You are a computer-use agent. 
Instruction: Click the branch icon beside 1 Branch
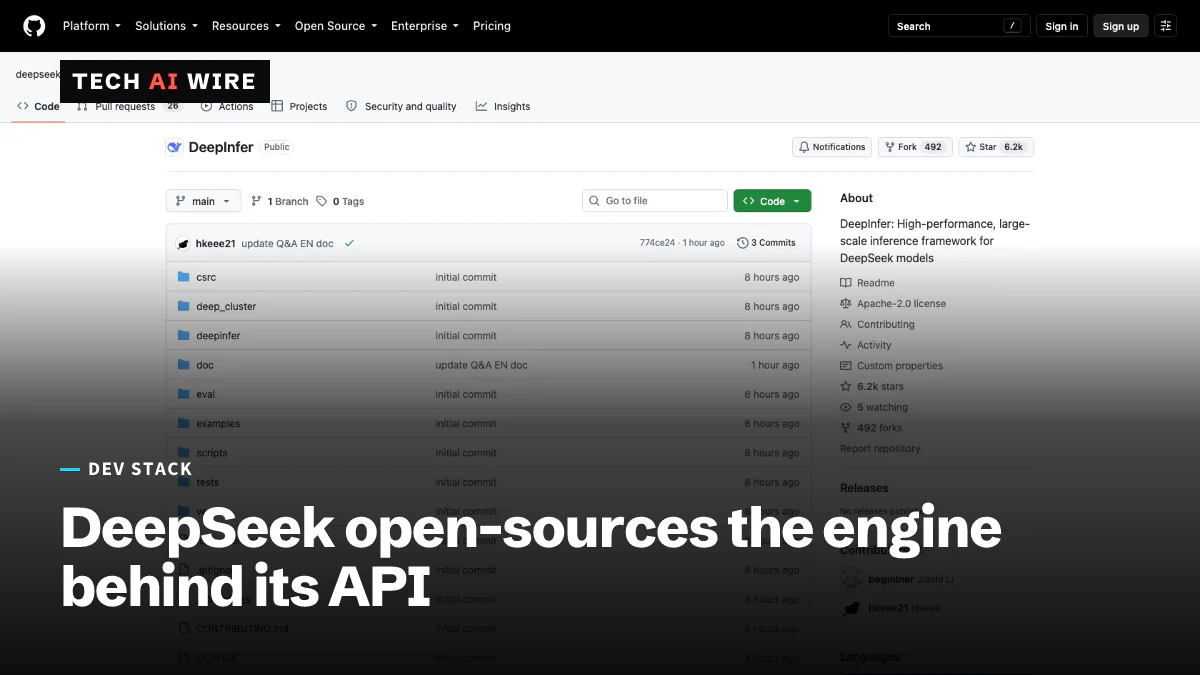coord(257,201)
